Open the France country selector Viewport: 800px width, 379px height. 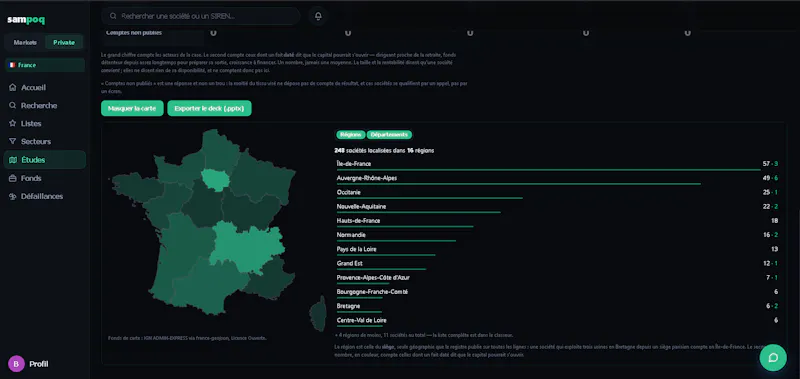(45, 65)
